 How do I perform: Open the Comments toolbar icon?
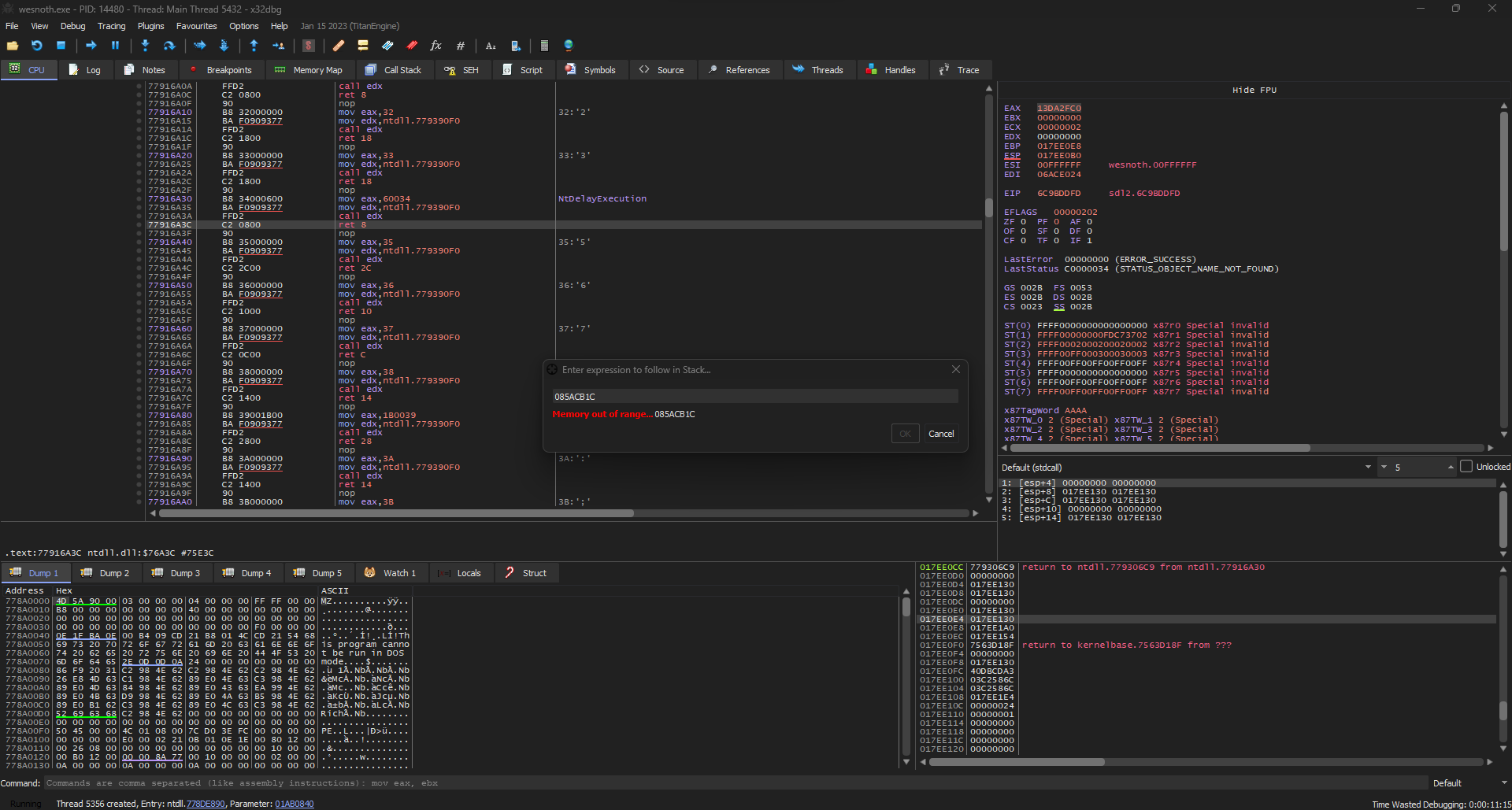(x=363, y=46)
